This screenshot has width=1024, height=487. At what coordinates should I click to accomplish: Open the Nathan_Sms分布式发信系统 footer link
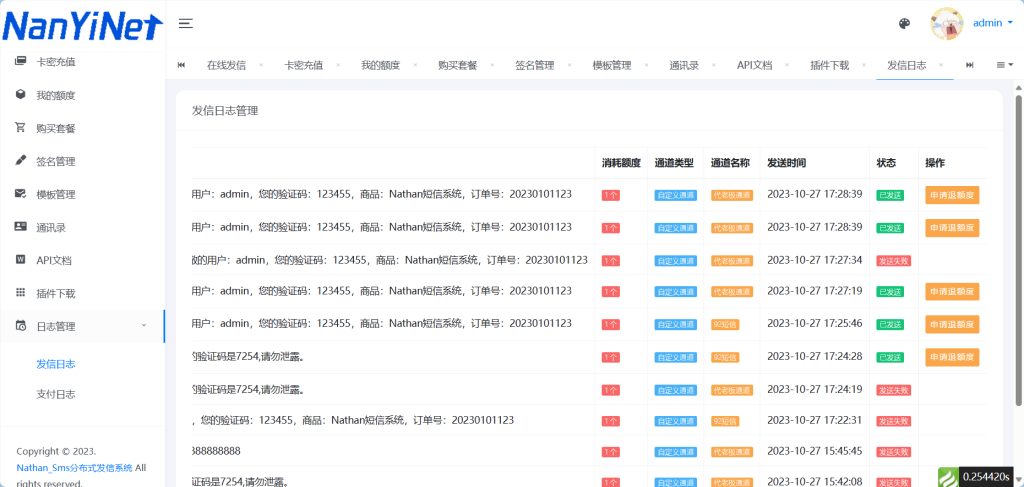pos(74,467)
